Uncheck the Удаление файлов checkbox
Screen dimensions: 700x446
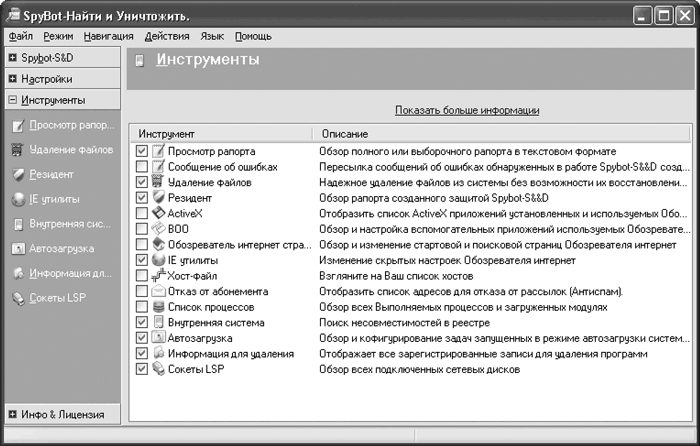(142, 183)
